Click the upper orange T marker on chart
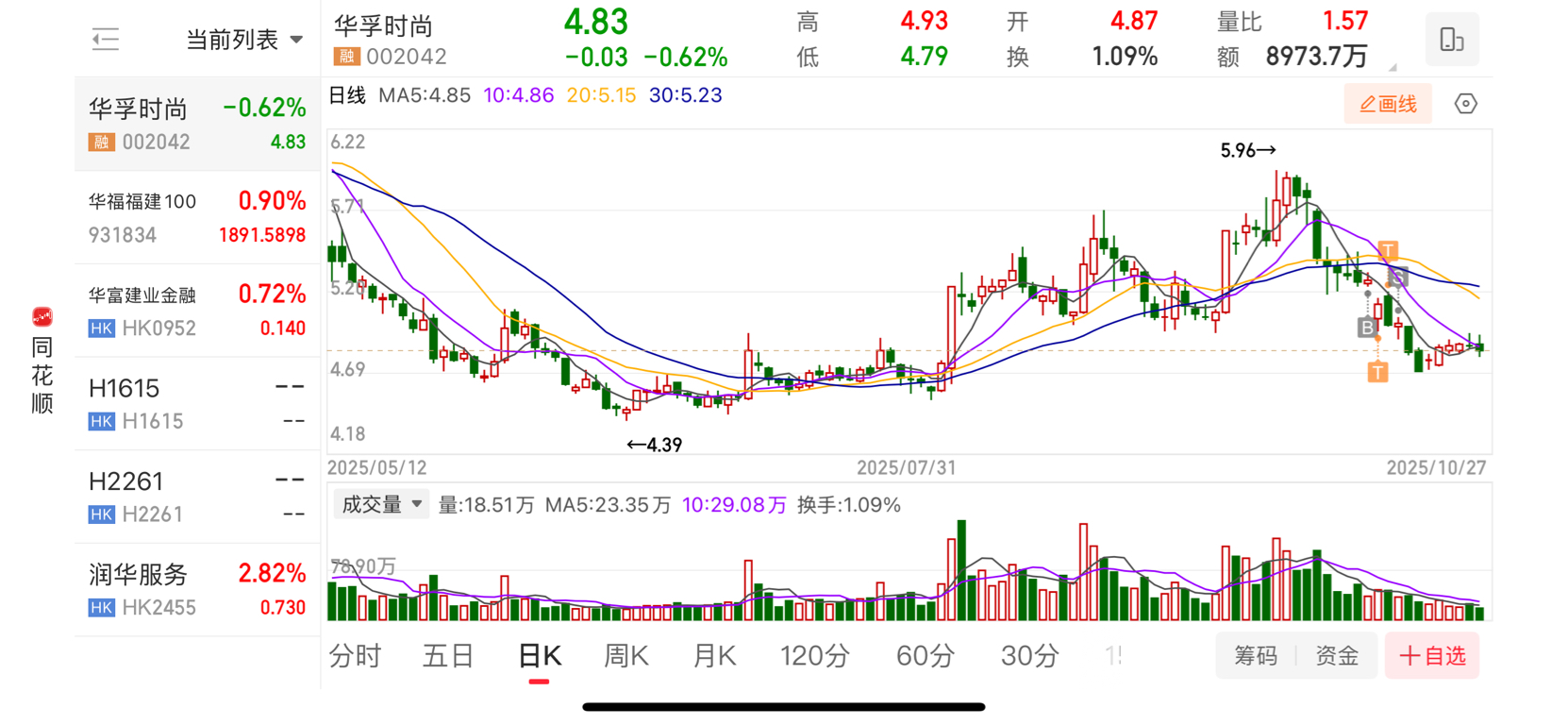Screen dimensions: 1568x725 click(1388, 250)
